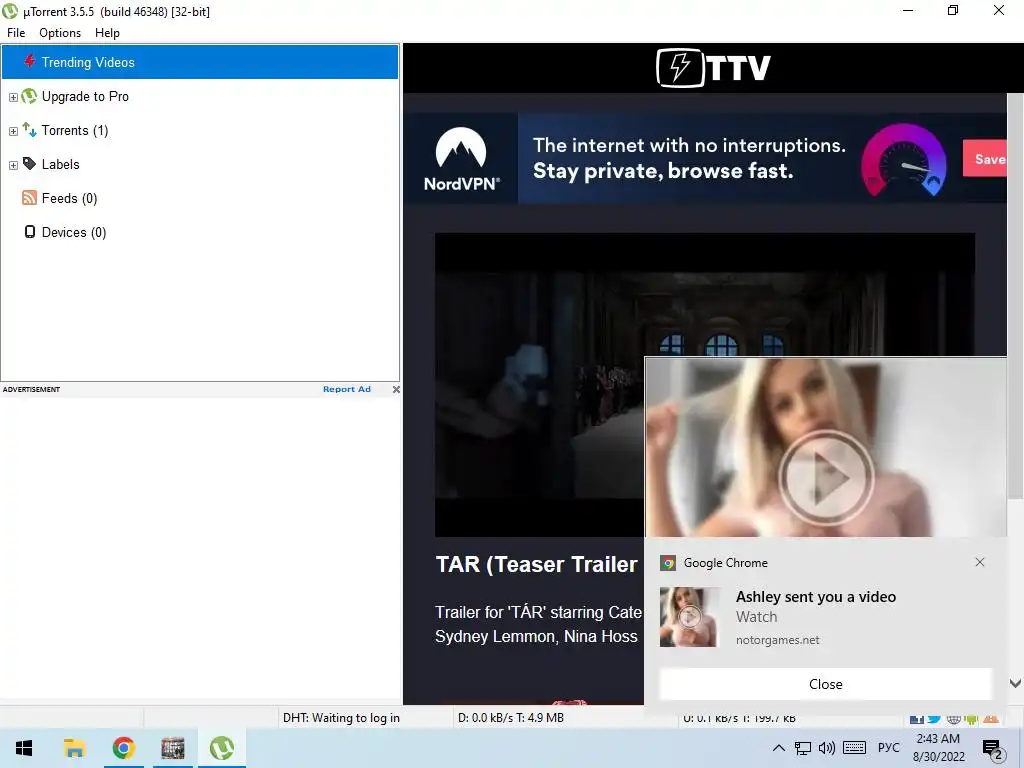The image size is (1024, 768).
Task: Click the network tray icon
Action: click(x=803, y=748)
